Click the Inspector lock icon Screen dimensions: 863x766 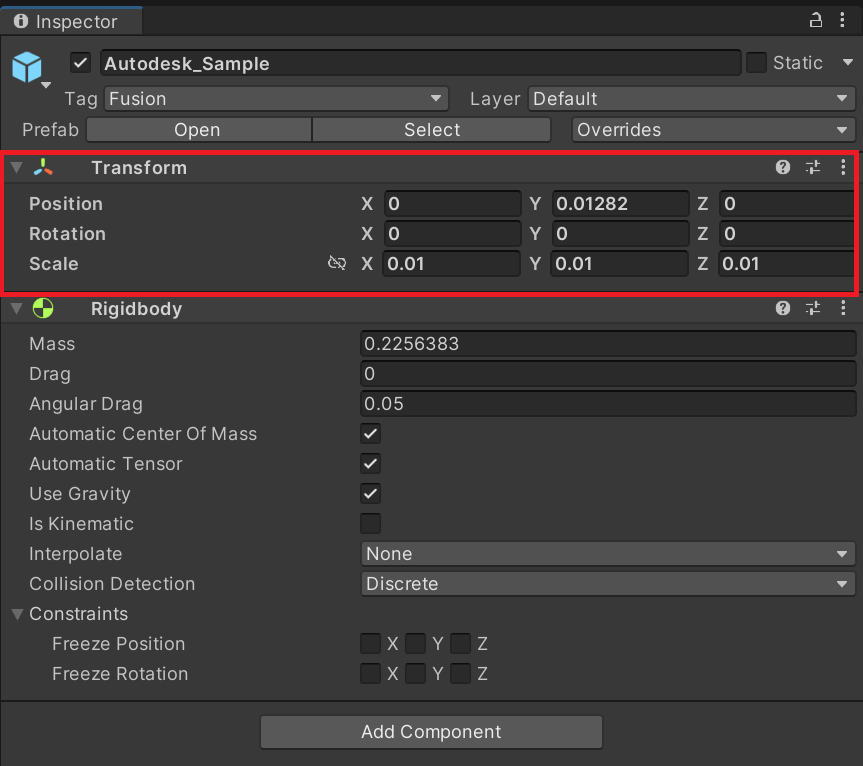816,20
